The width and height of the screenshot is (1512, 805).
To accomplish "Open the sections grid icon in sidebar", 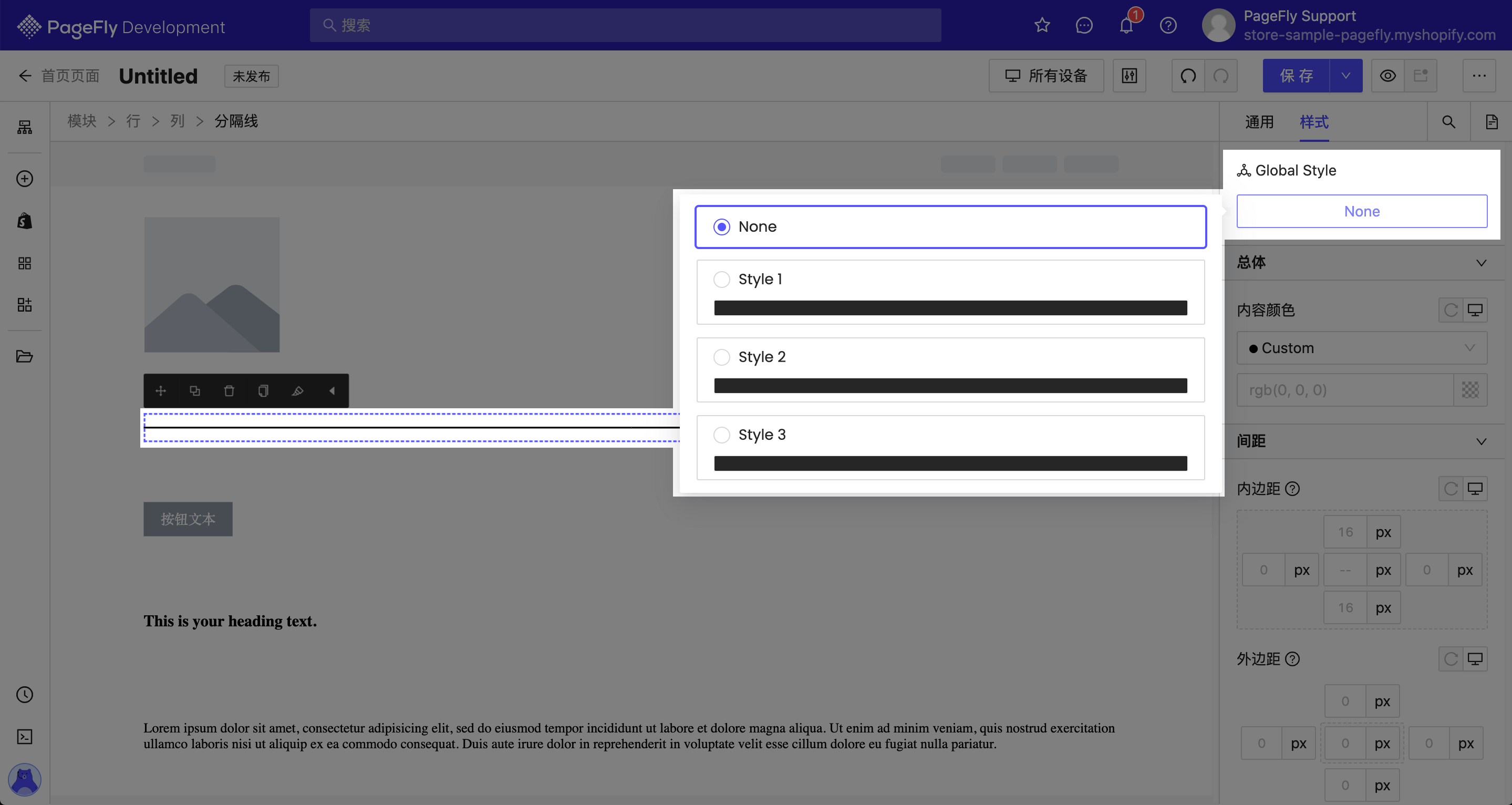I will (25, 263).
